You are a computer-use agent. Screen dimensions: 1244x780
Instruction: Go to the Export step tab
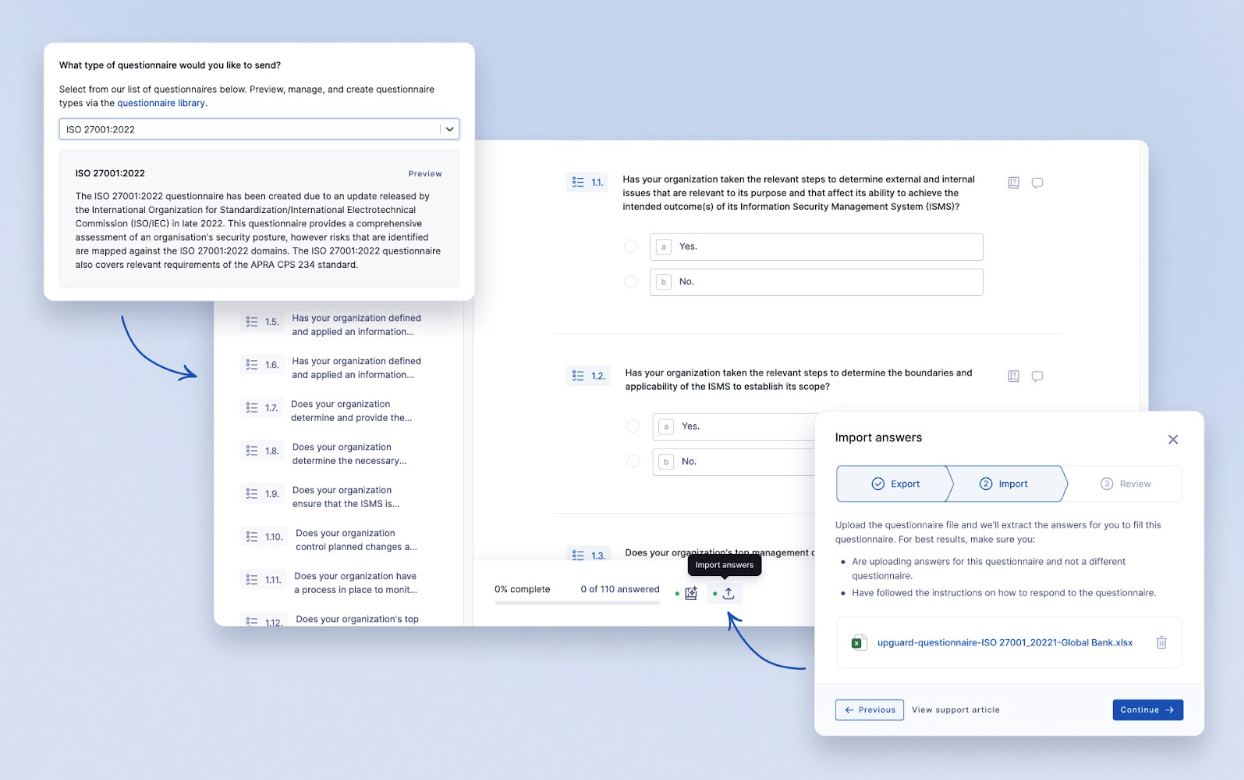click(x=894, y=484)
